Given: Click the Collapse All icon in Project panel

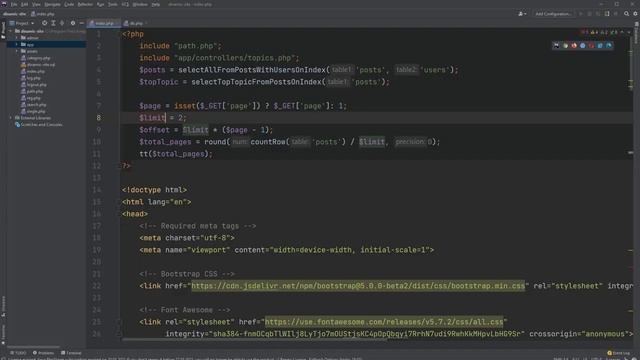Looking at the screenshot, I should pyautogui.click(x=62, y=23).
